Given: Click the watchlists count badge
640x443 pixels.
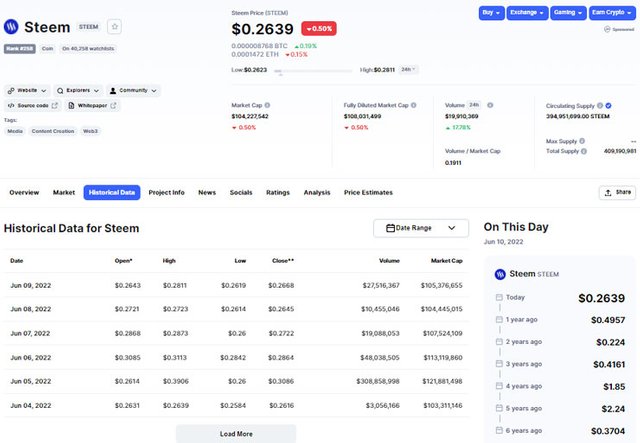Looking at the screenshot, I should click(x=88, y=49).
